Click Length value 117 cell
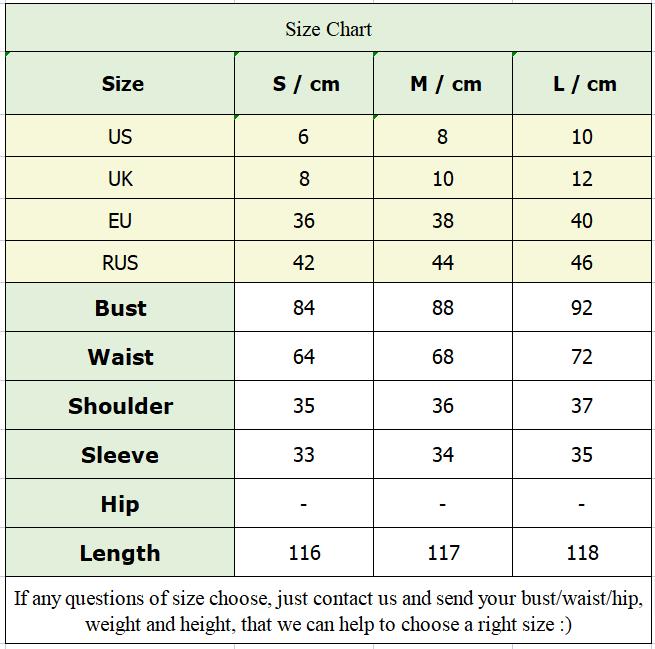Screen dimensions: 655x649 [x=443, y=553]
